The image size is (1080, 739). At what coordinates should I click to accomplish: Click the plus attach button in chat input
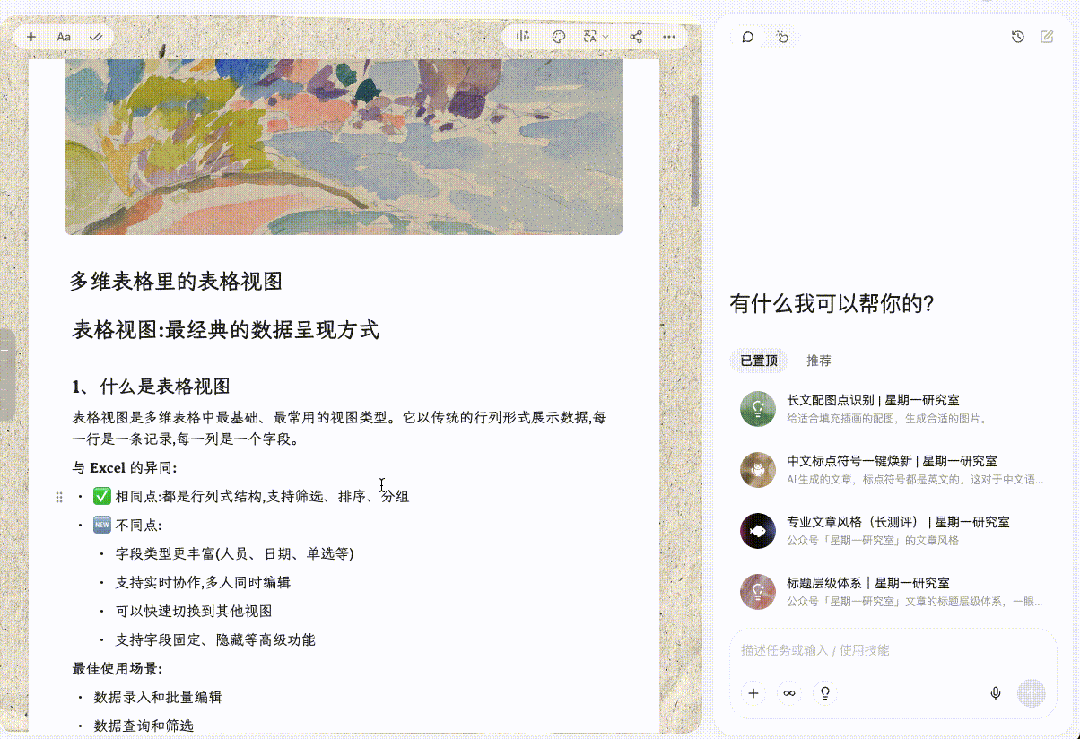click(x=754, y=694)
